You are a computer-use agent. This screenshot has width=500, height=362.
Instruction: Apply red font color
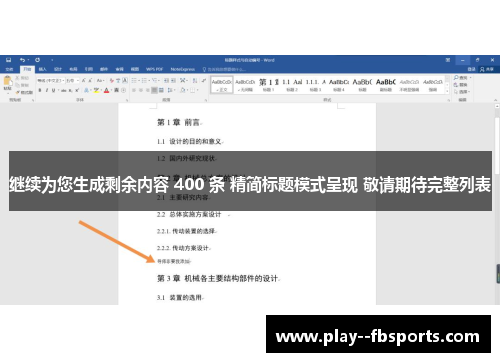pos(106,90)
